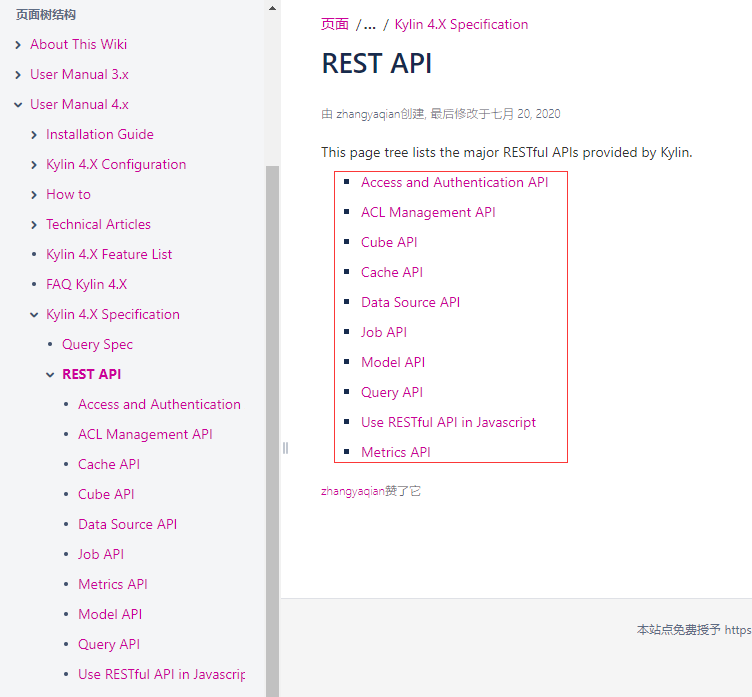Open Model API link in page list

pos(393,362)
